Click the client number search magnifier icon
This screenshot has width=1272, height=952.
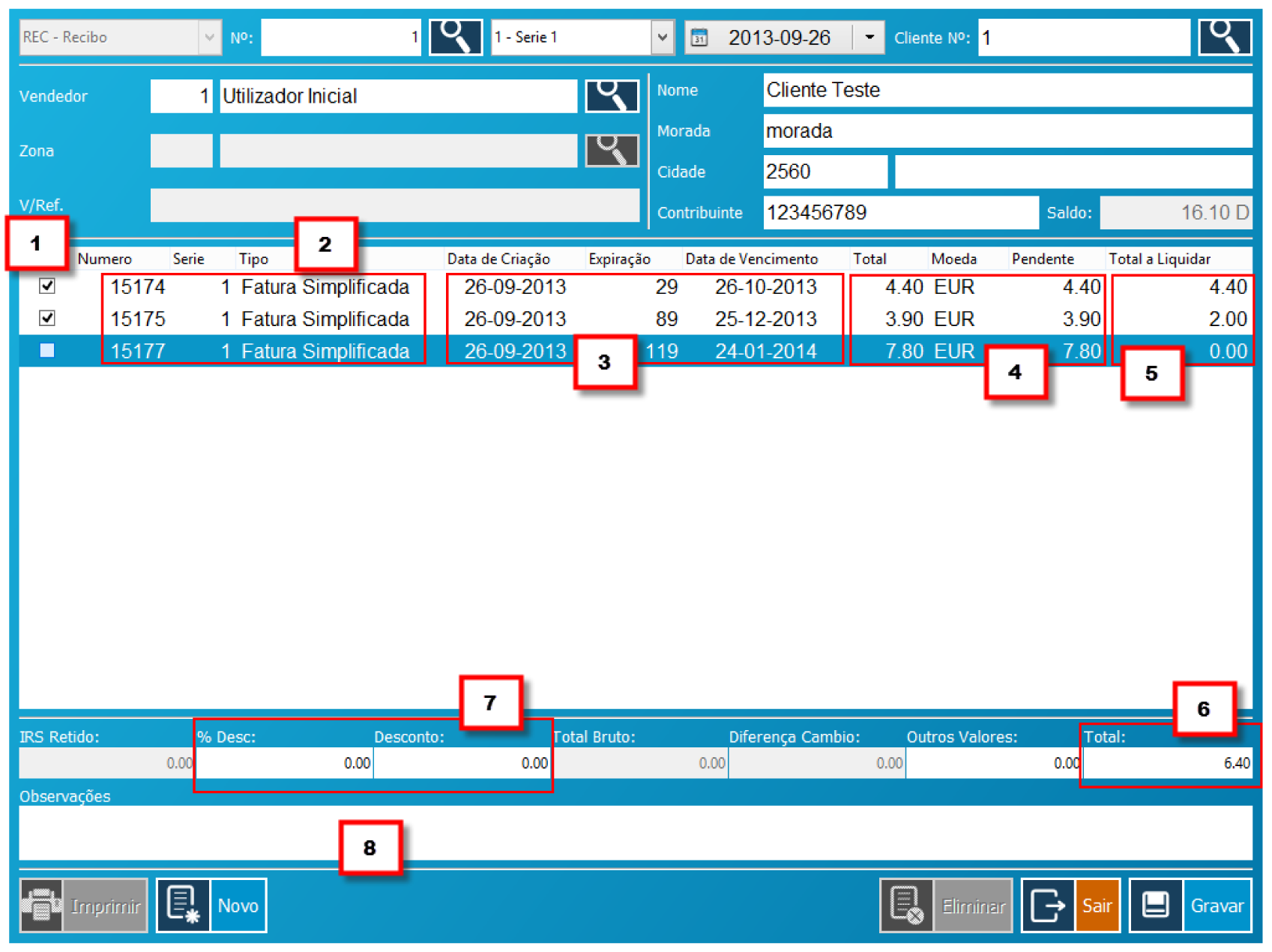click(x=1224, y=37)
